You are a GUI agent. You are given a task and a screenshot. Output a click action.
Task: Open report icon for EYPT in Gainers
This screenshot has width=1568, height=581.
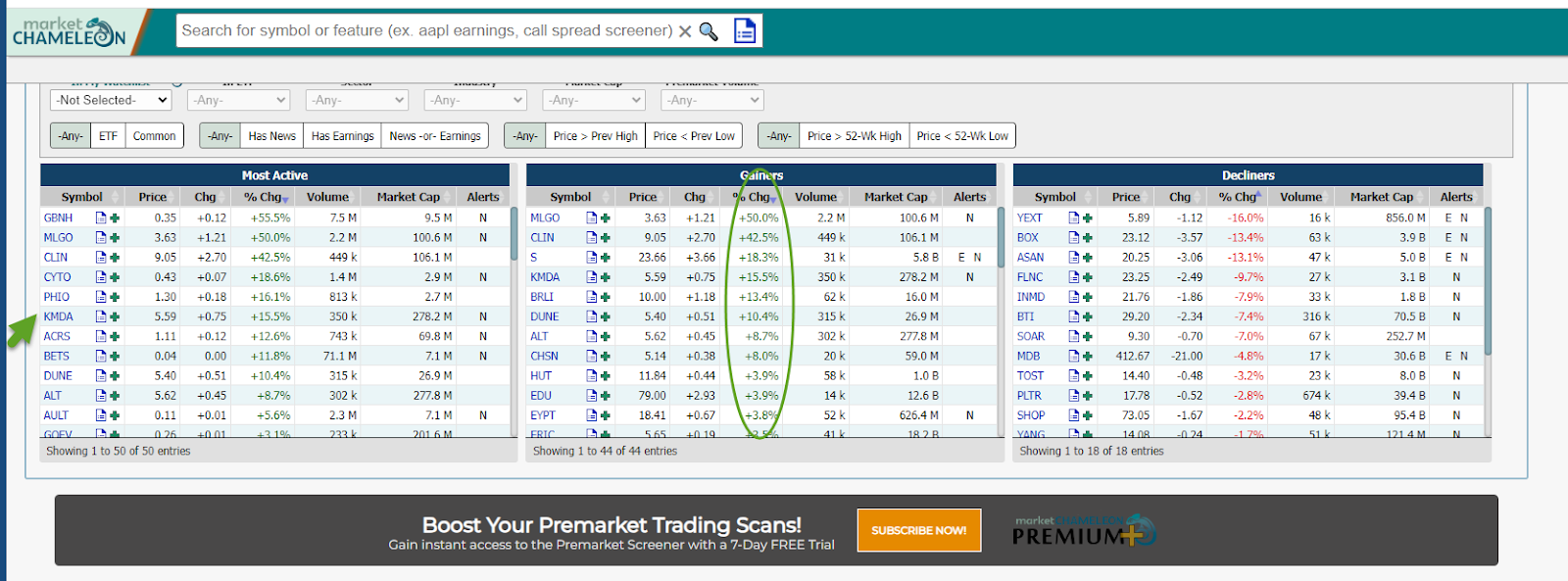pyautogui.click(x=592, y=415)
